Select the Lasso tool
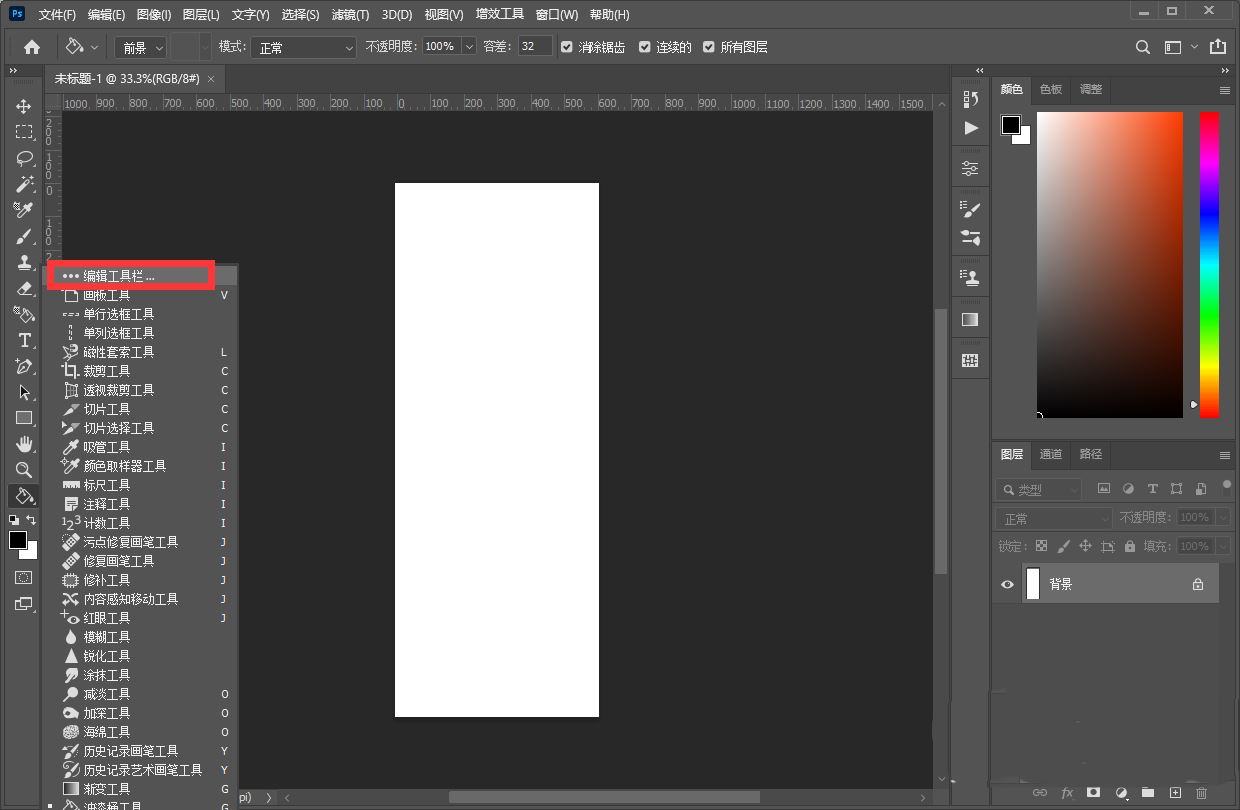This screenshot has height=810, width=1240. [23, 158]
